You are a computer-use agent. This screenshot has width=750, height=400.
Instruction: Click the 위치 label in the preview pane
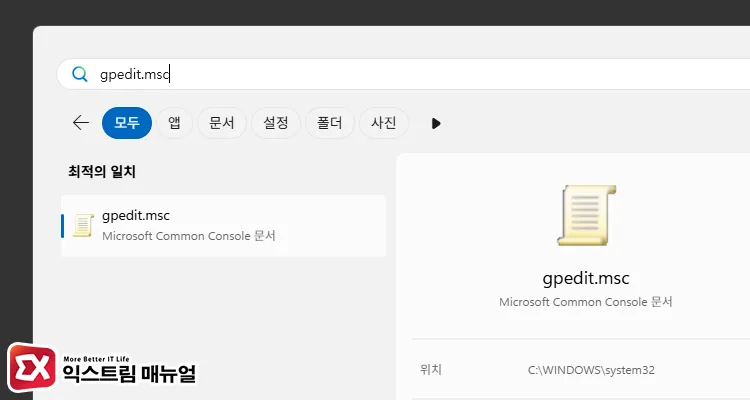pyautogui.click(x=430, y=369)
